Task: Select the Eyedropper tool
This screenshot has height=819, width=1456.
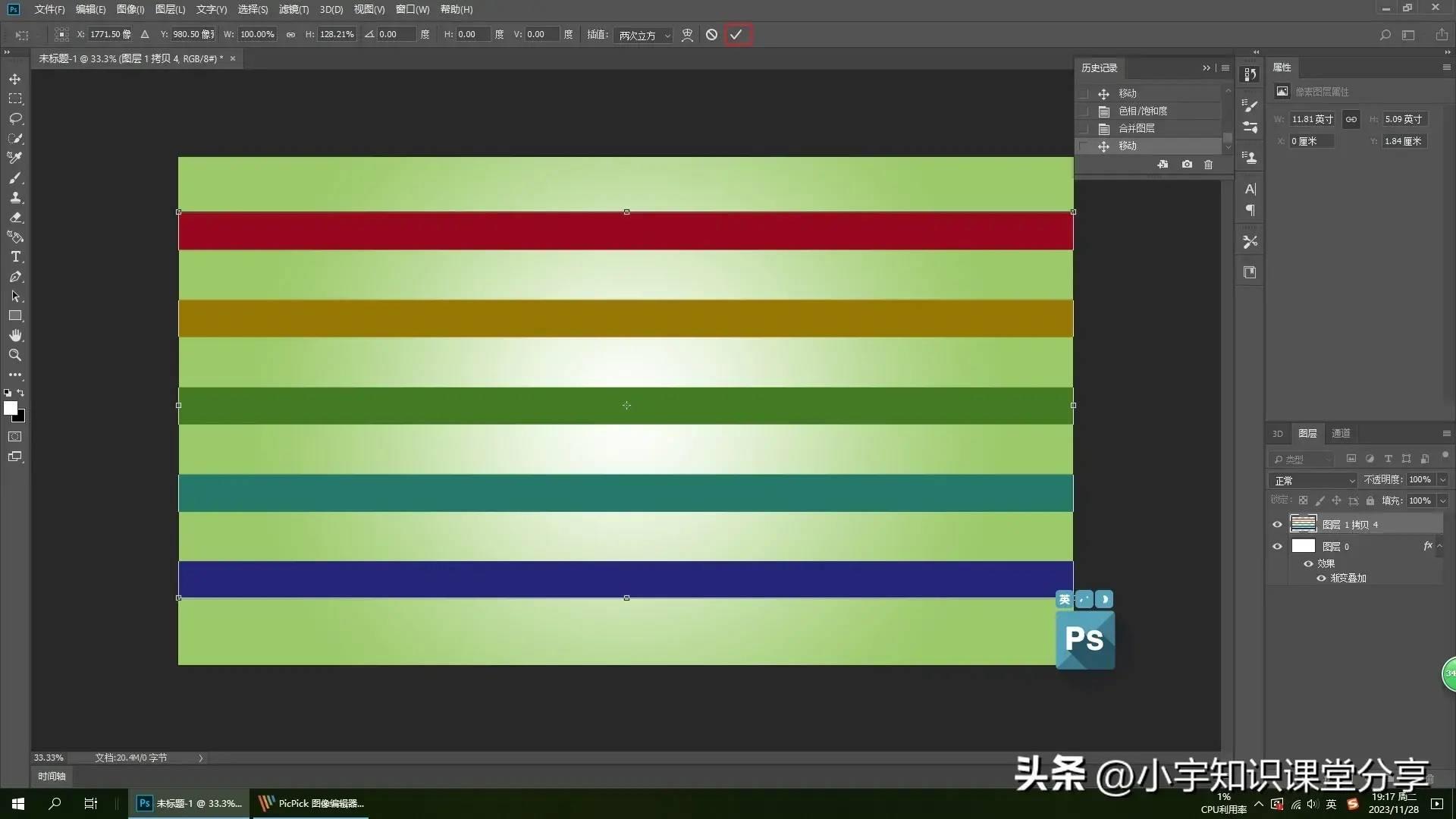Action: tap(15, 158)
